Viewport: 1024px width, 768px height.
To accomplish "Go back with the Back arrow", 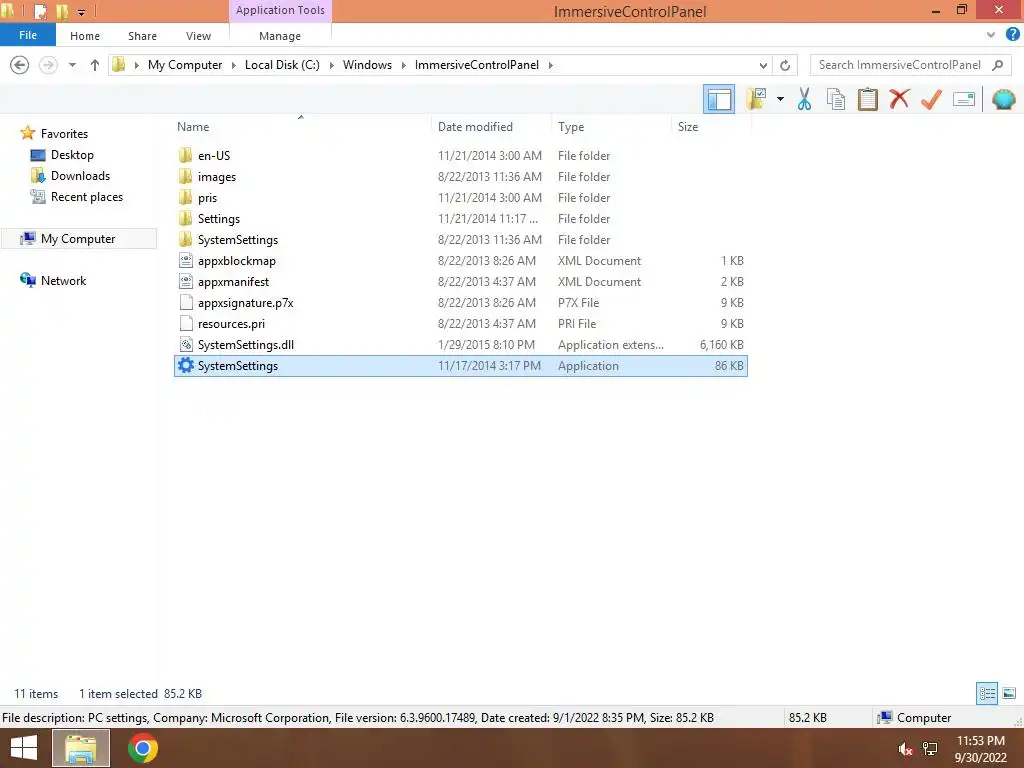I will point(20,65).
